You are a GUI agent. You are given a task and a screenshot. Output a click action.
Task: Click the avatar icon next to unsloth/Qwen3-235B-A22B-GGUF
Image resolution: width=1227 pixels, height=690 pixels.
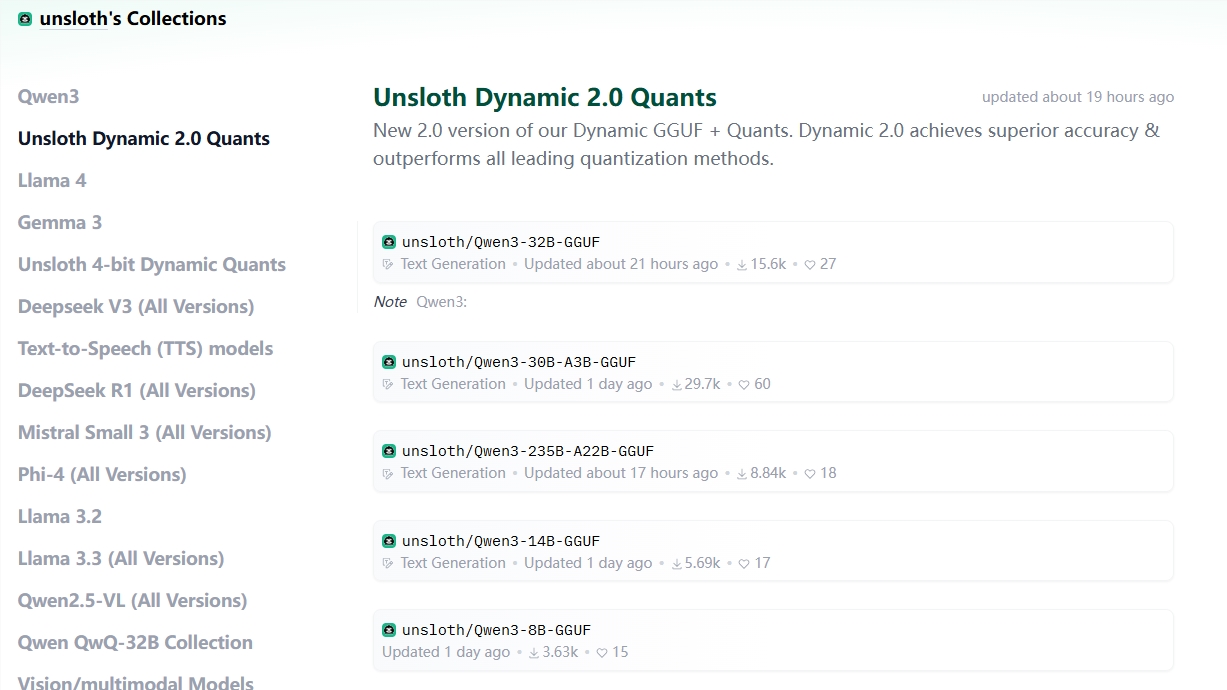click(x=389, y=451)
